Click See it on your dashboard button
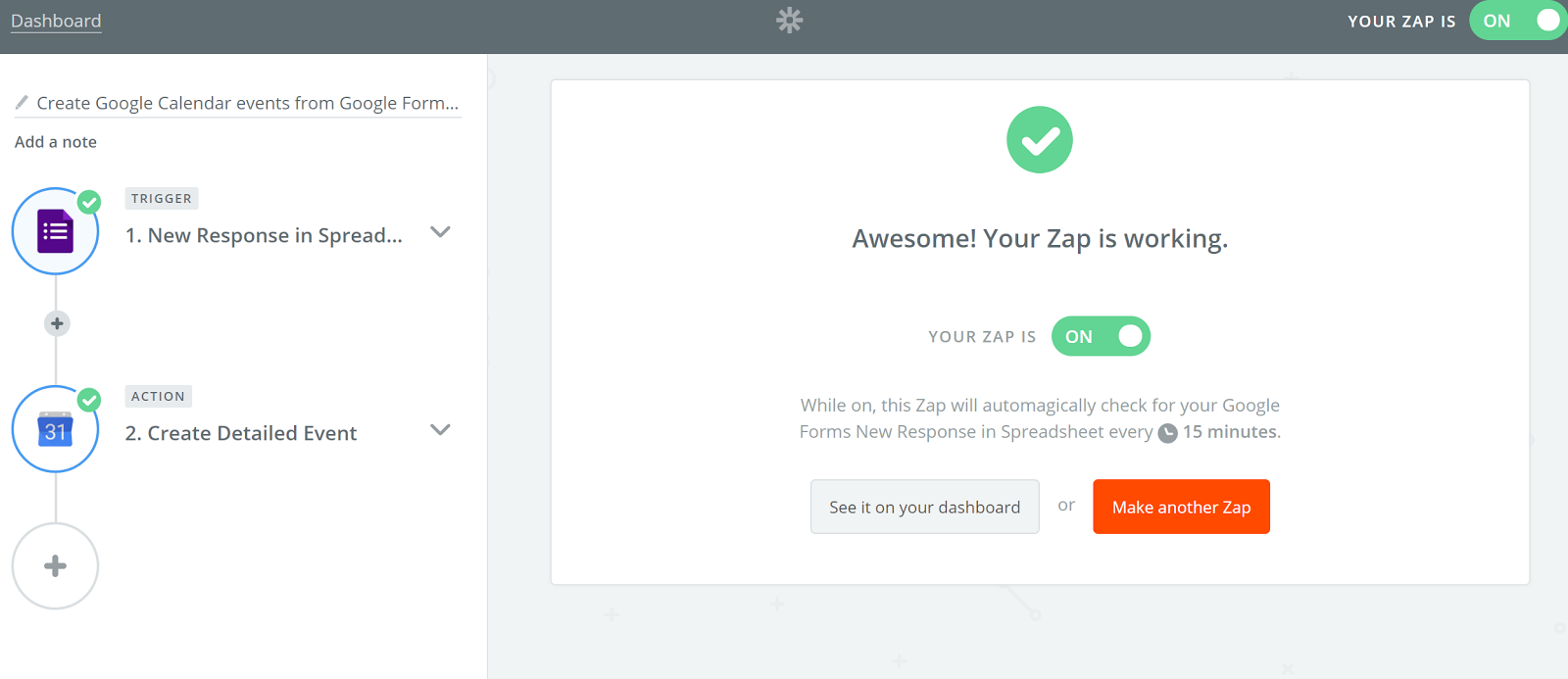Image resolution: width=1568 pixels, height=679 pixels. click(x=925, y=507)
